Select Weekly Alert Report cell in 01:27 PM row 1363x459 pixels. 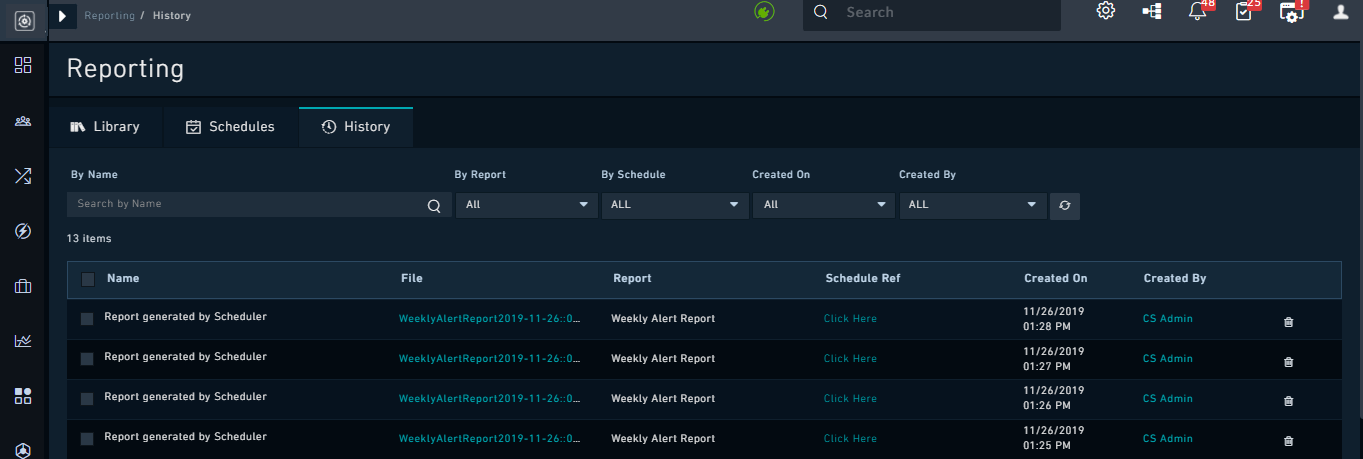(663, 359)
